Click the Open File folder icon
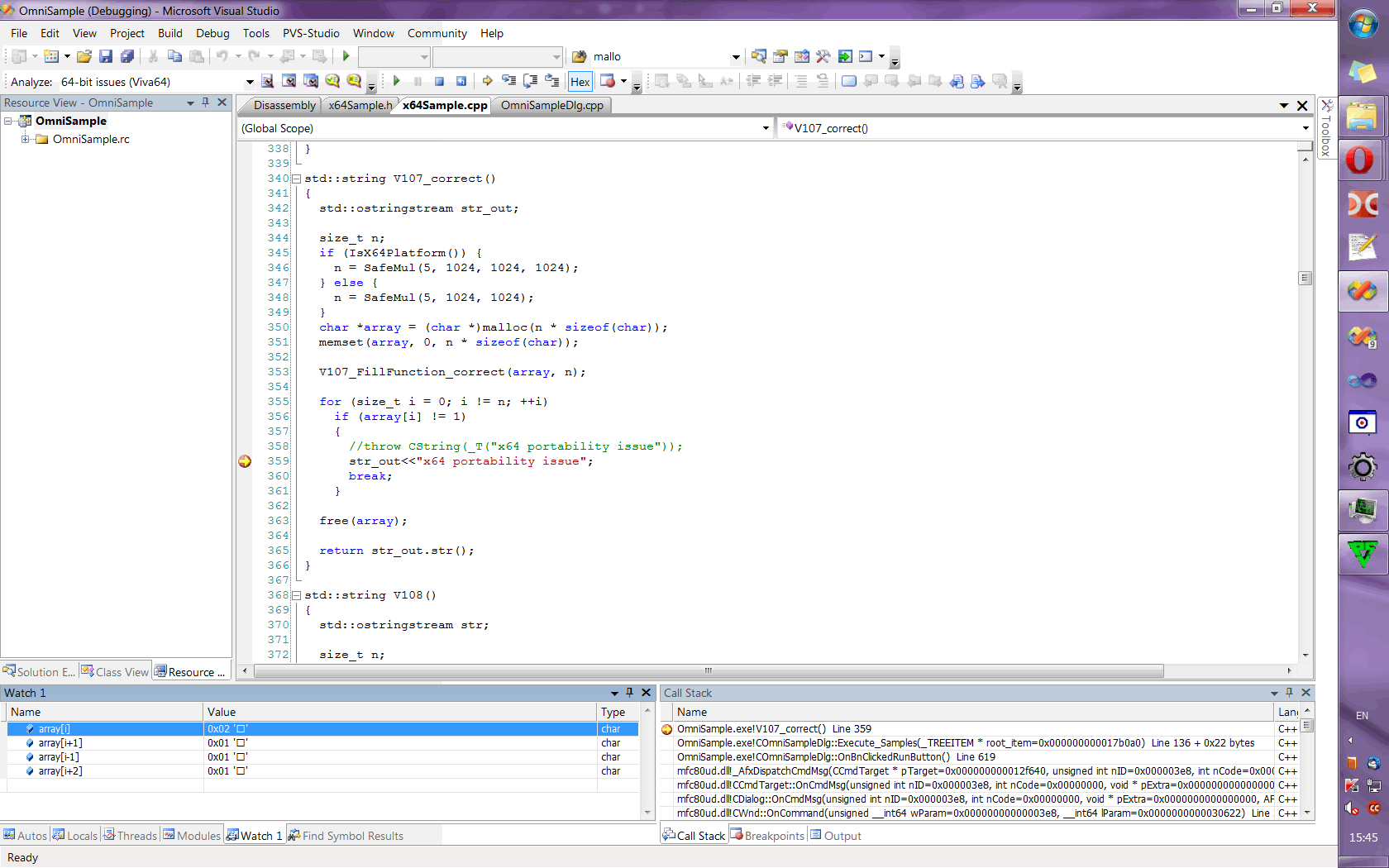This screenshot has width=1389, height=868. click(x=84, y=56)
